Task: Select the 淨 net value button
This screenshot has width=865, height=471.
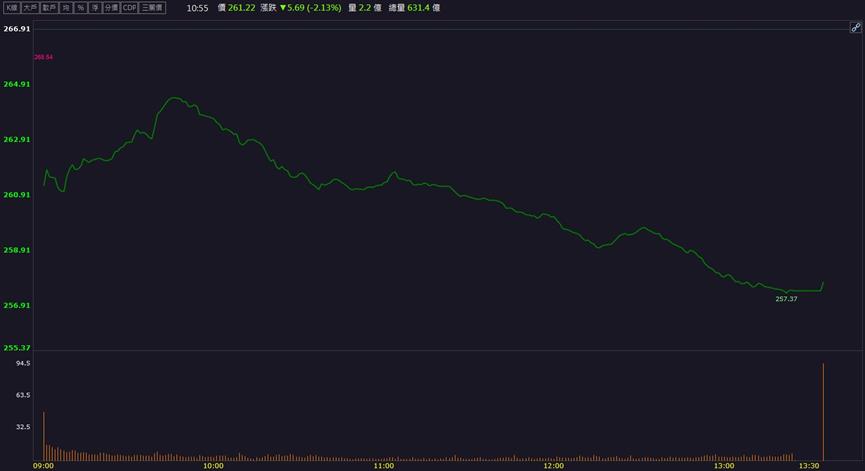Action: (95, 8)
